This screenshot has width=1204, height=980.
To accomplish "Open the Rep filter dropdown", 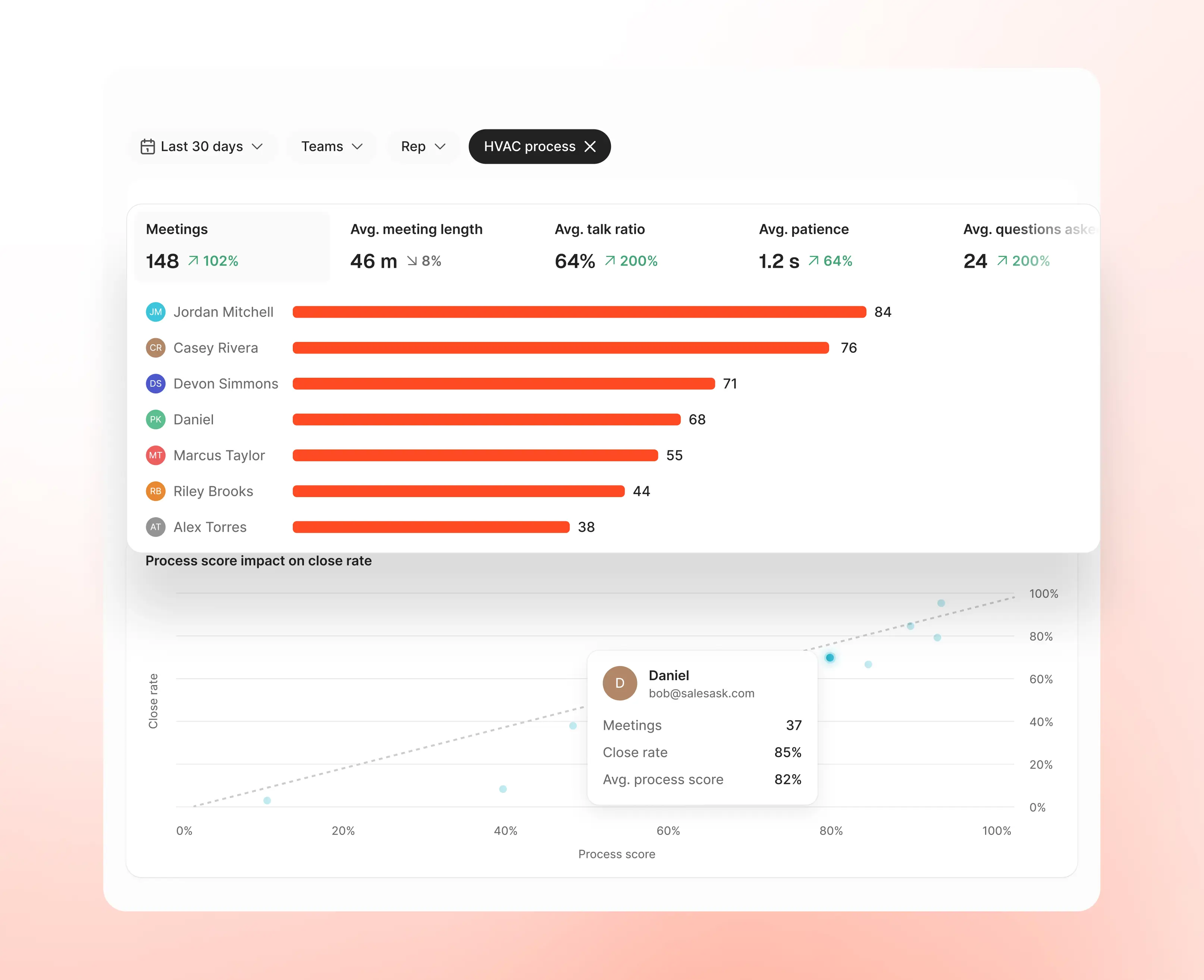I will coord(423,147).
